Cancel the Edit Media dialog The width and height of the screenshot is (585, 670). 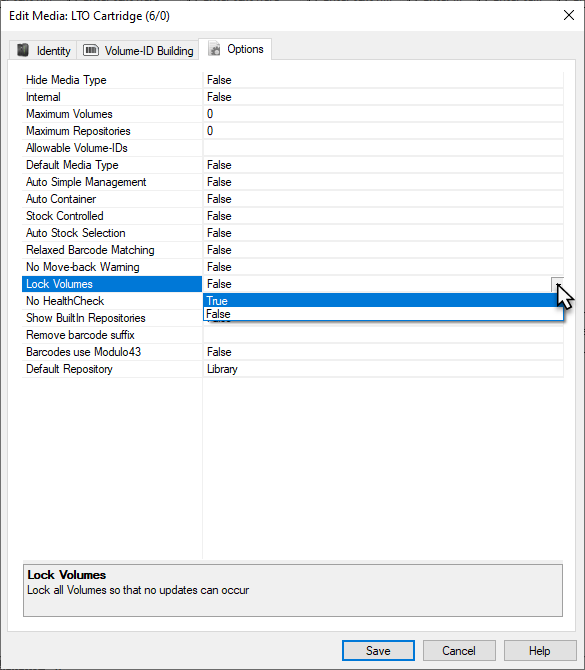pos(459,650)
